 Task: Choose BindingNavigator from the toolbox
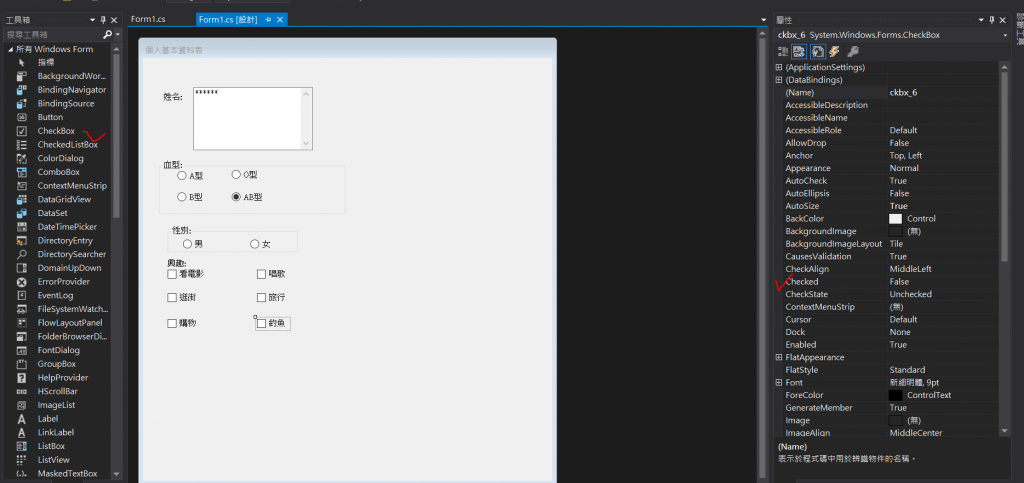(x=63, y=90)
